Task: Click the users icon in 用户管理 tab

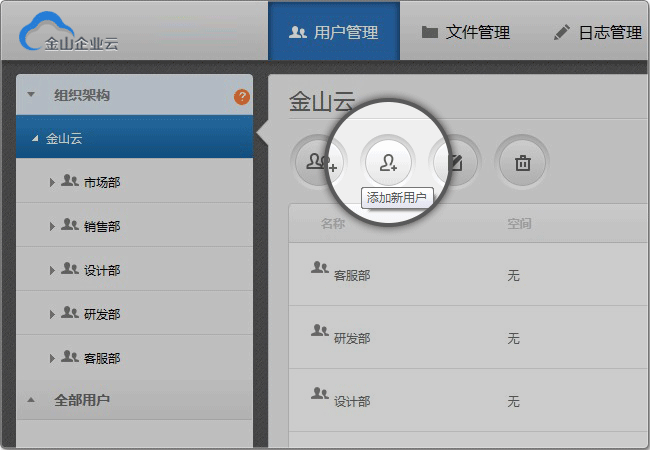Action: 298,32
